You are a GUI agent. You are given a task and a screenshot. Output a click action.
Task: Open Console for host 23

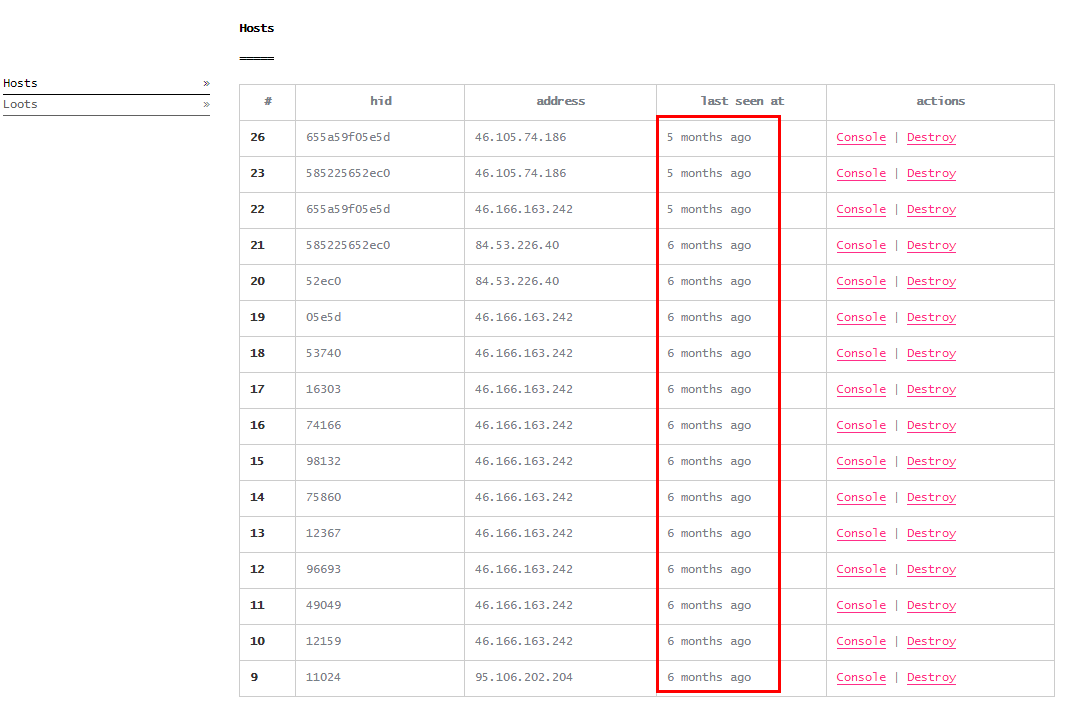point(861,173)
